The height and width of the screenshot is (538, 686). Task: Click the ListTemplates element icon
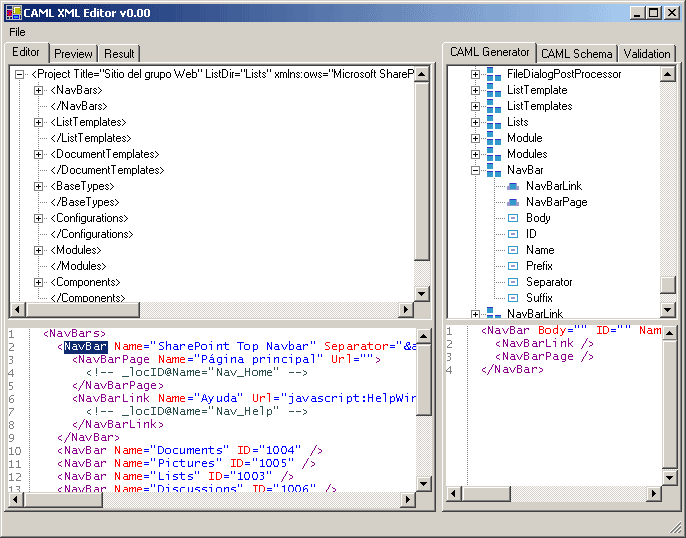pos(494,106)
